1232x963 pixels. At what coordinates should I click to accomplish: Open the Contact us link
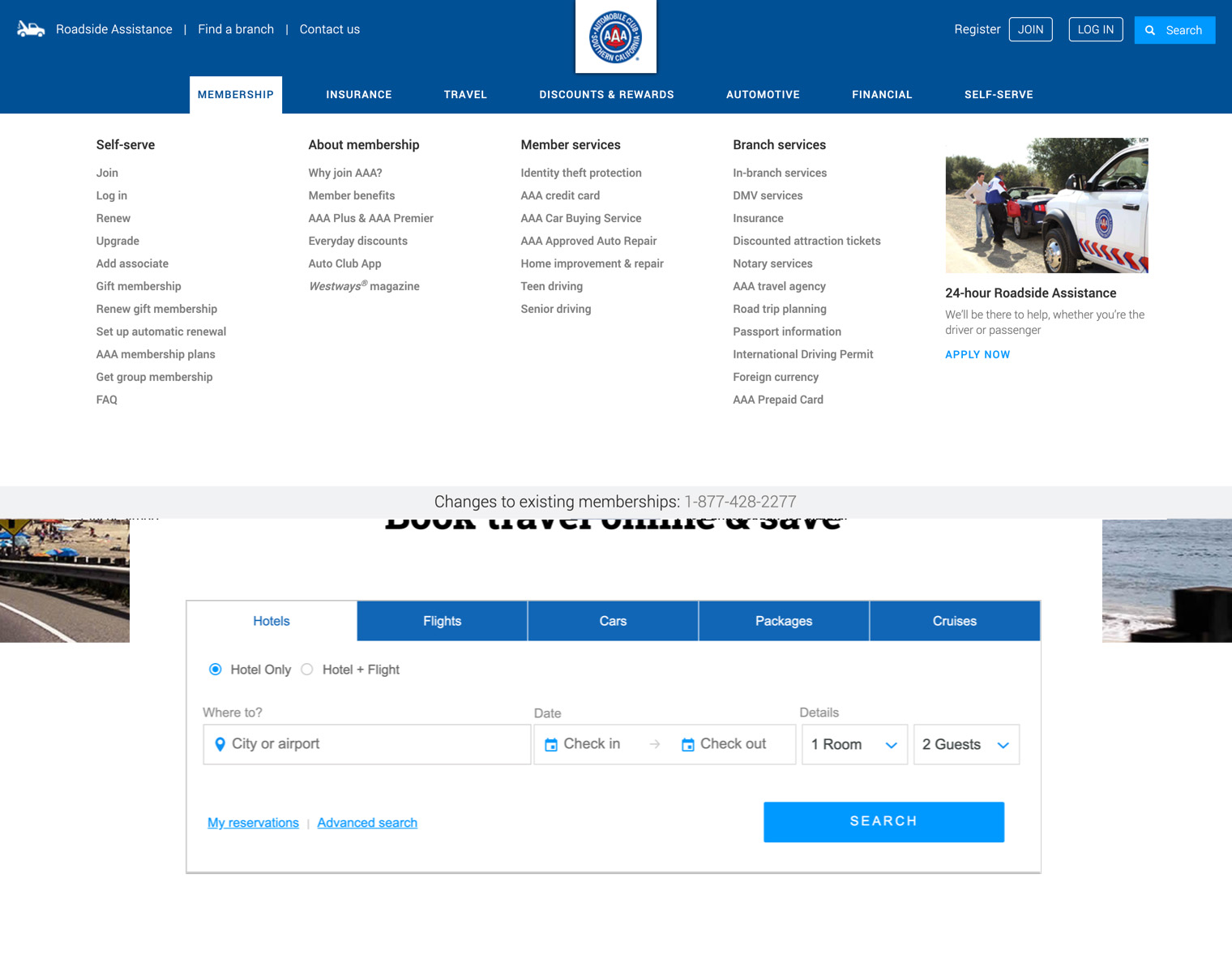click(x=330, y=29)
